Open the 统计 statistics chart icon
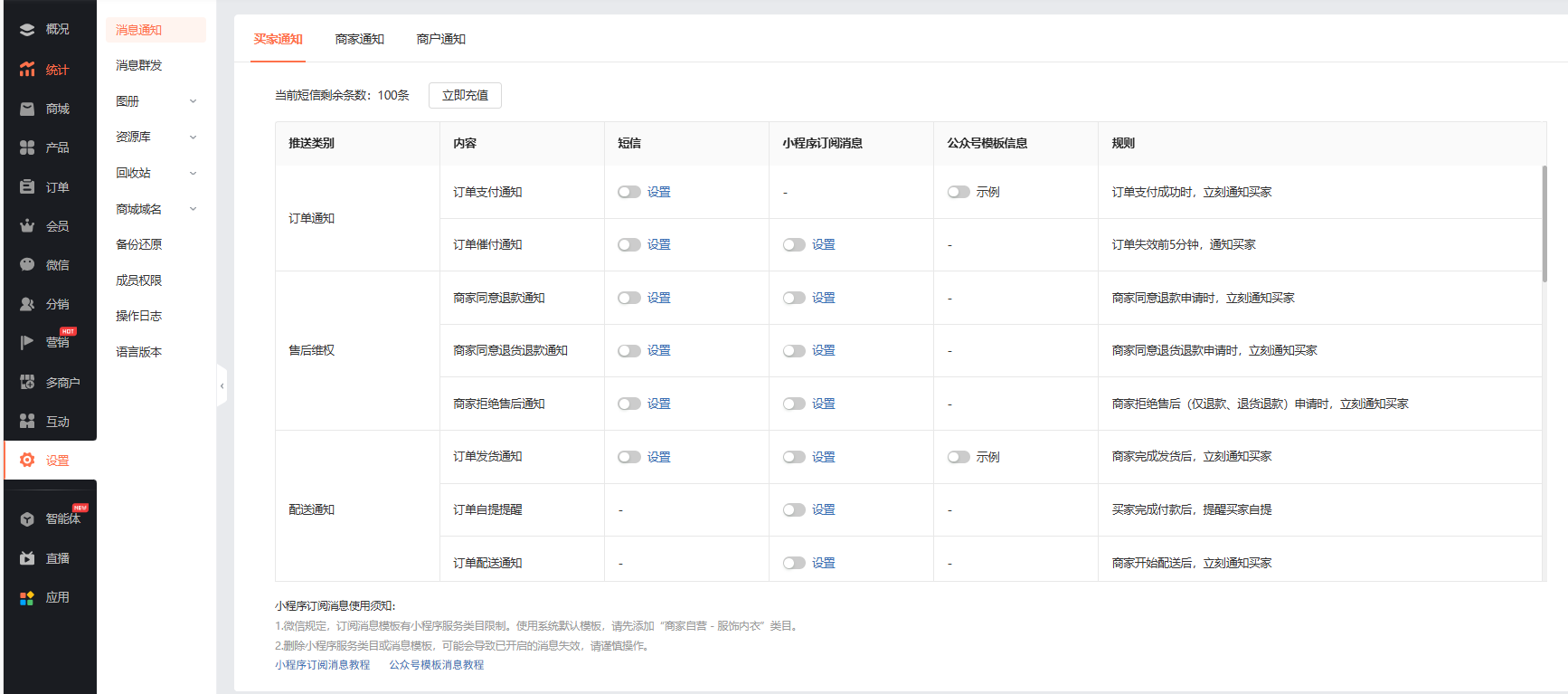This screenshot has height=694, width=1568. 27,70
